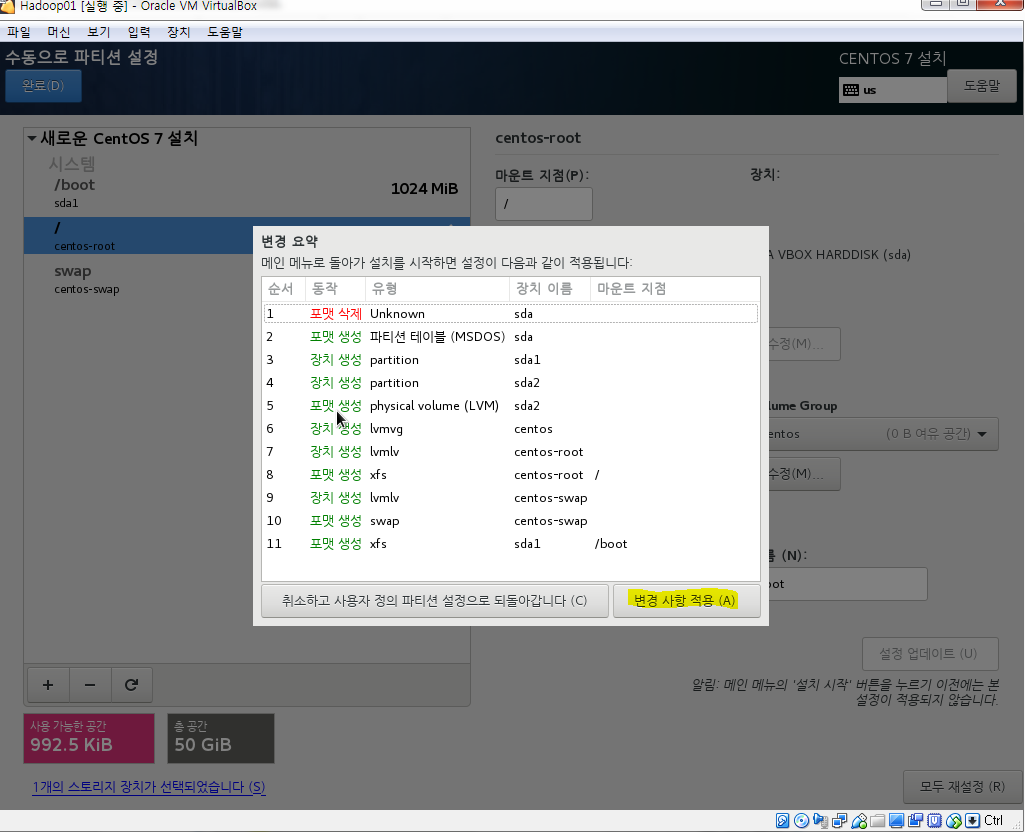The image size is (1025, 832).
Task: Click the 총 공간 50 GiB box
Action: coord(221,739)
